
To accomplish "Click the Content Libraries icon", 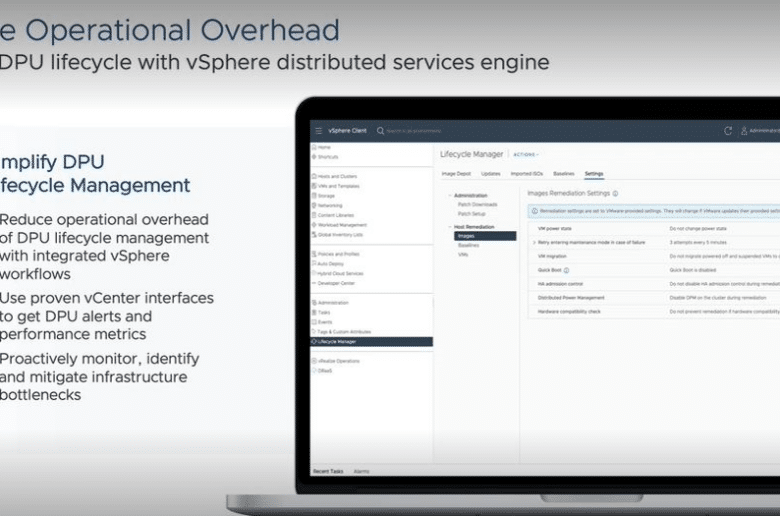I will (314, 215).
